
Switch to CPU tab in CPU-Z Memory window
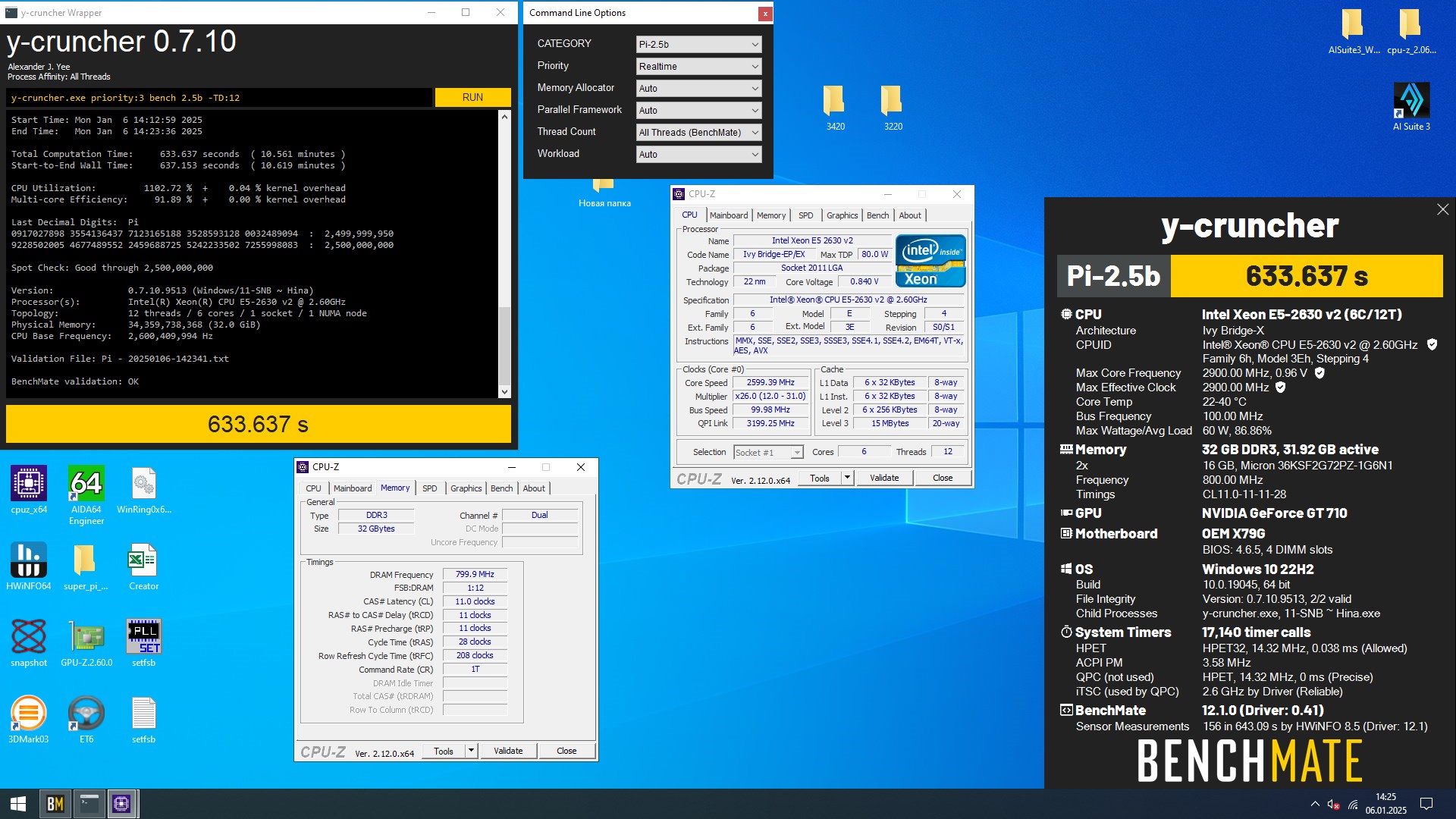[x=313, y=488]
